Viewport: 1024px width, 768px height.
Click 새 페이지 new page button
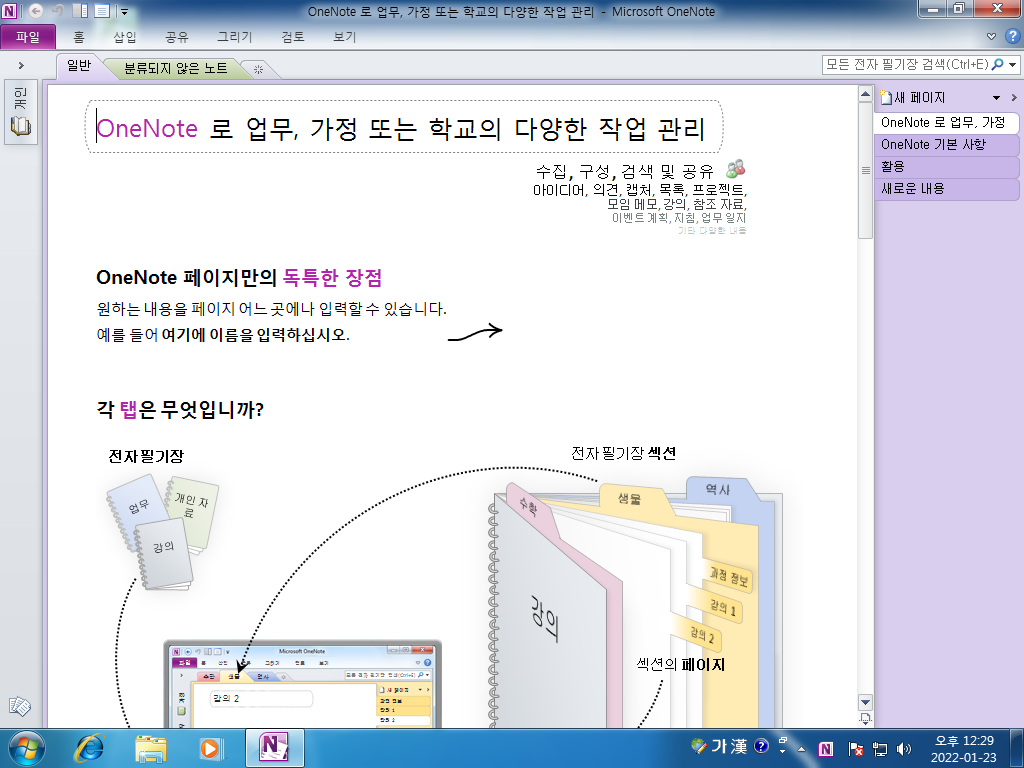tap(913, 98)
